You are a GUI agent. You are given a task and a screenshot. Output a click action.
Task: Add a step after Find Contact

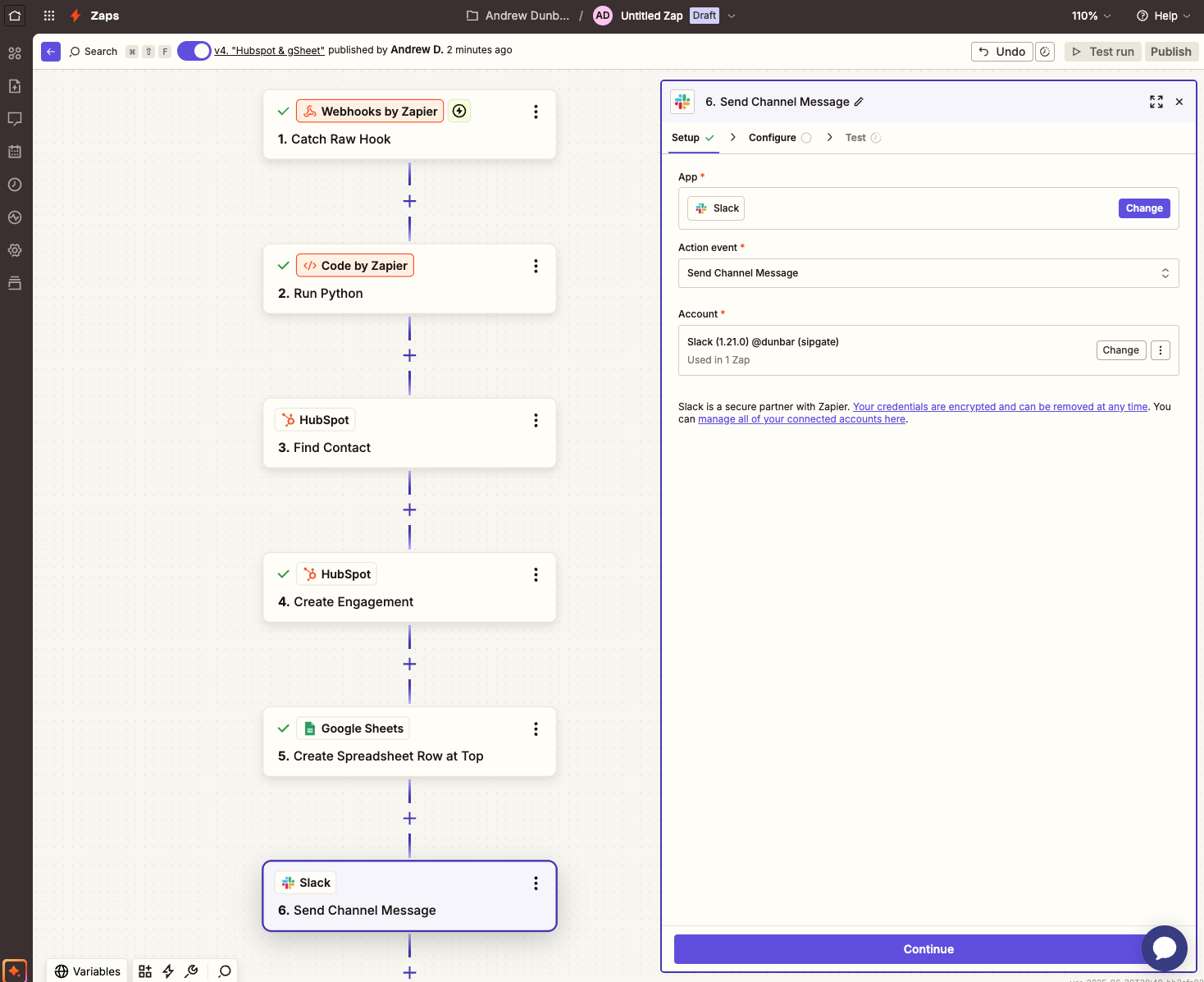coord(409,509)
